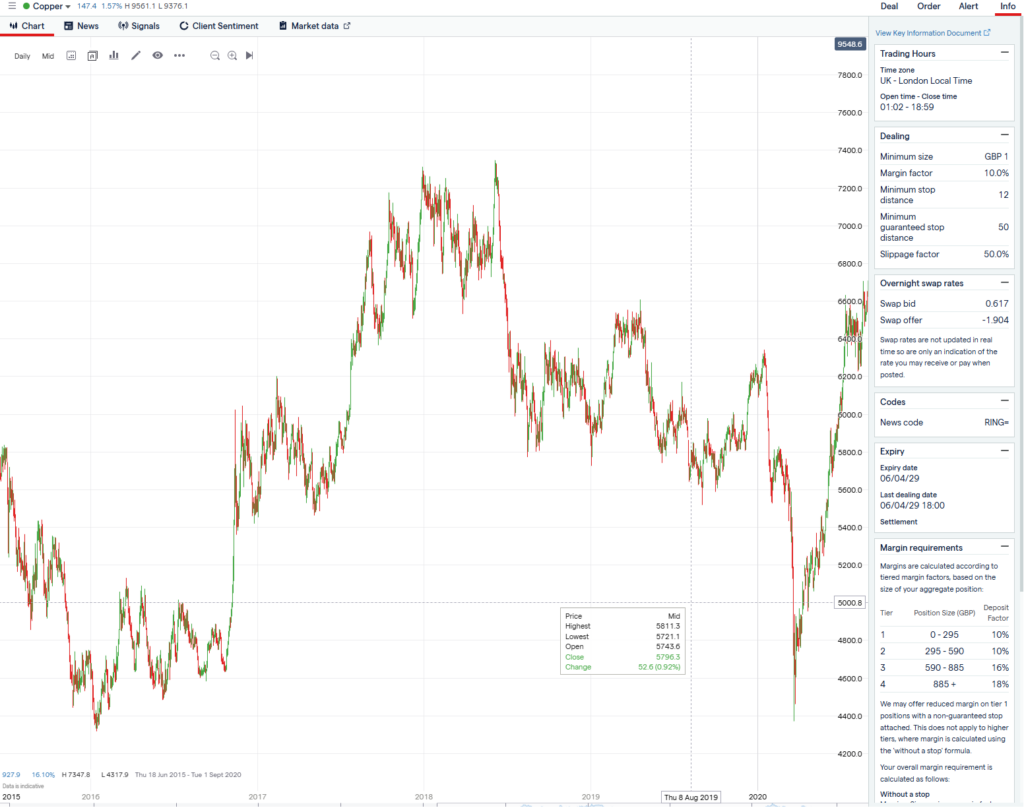The width and height of the screenshot is (1024, 808).
Task: Jump to the latest chart data
Action: coord(249,56)
